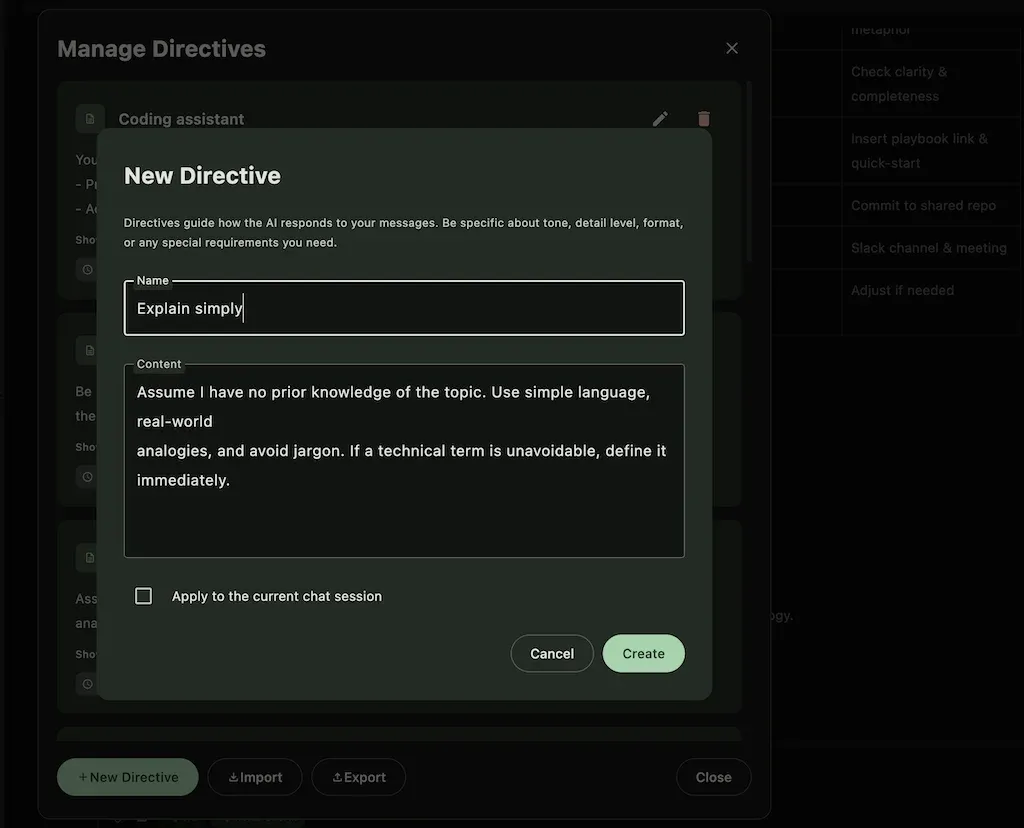Click the Name input field
The height and width of the screenshot is (828, 1024).
(404, 308)
